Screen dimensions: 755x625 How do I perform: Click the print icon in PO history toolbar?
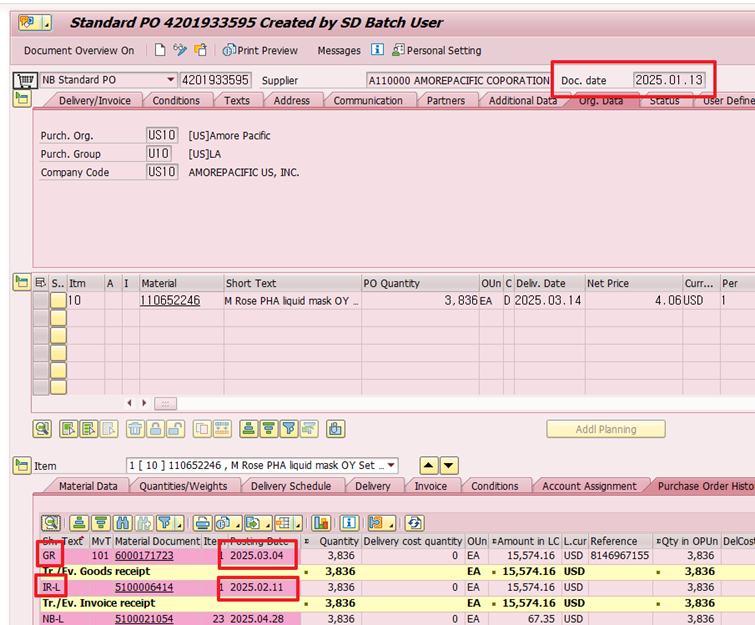coord(203,523)
